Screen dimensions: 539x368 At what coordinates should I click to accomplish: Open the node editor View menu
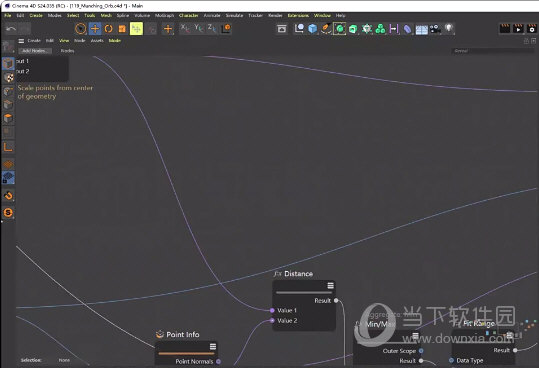(x=64, y=41)
